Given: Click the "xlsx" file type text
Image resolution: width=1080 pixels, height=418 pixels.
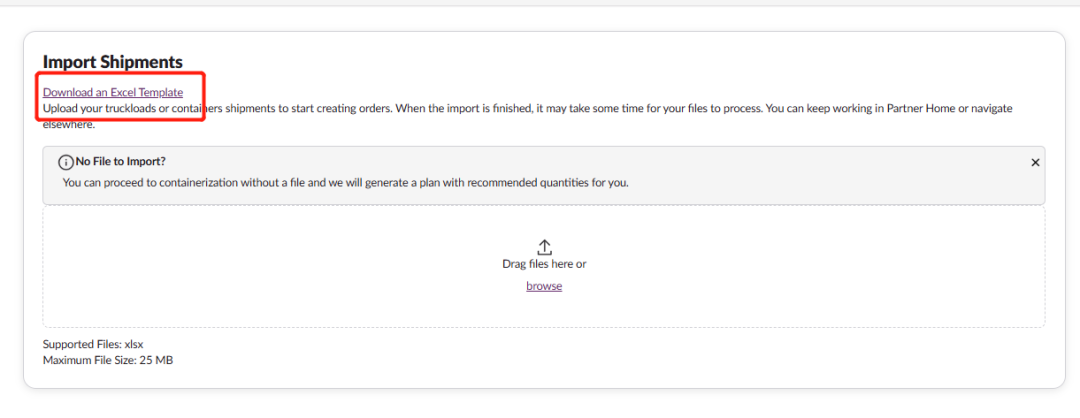Looking at the screenshot, I should [x=134, y=344].
